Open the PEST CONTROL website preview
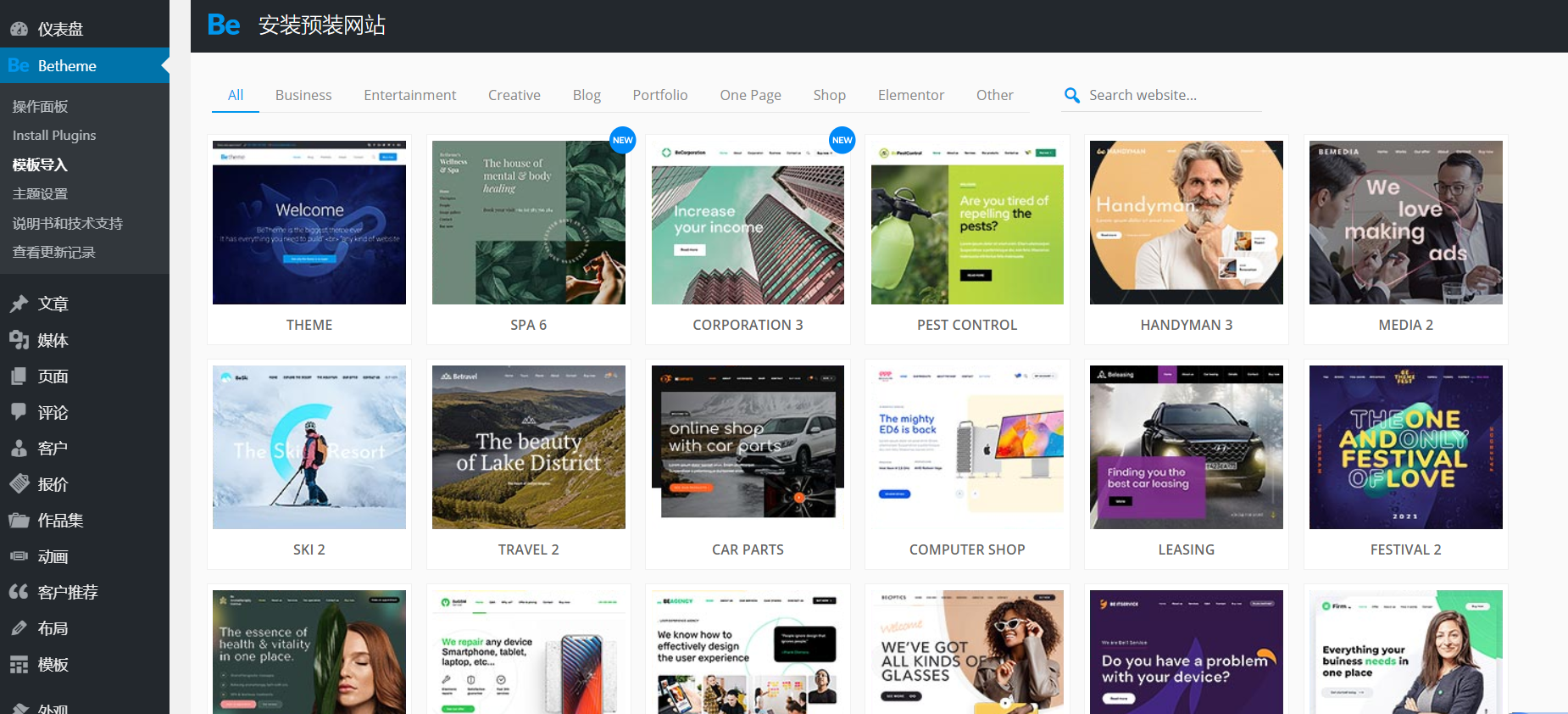This screenshot has width=1568, height=714. point(967,222)
